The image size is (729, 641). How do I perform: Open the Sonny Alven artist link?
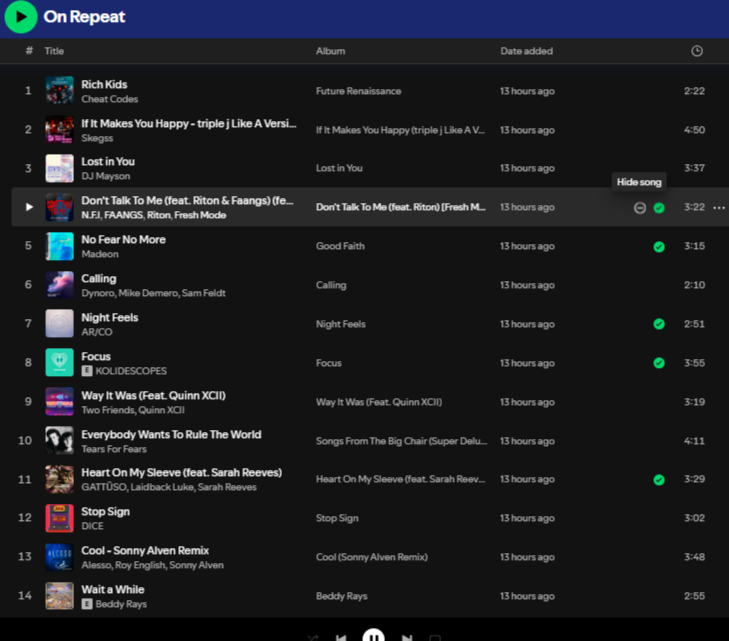pos(196,565)
